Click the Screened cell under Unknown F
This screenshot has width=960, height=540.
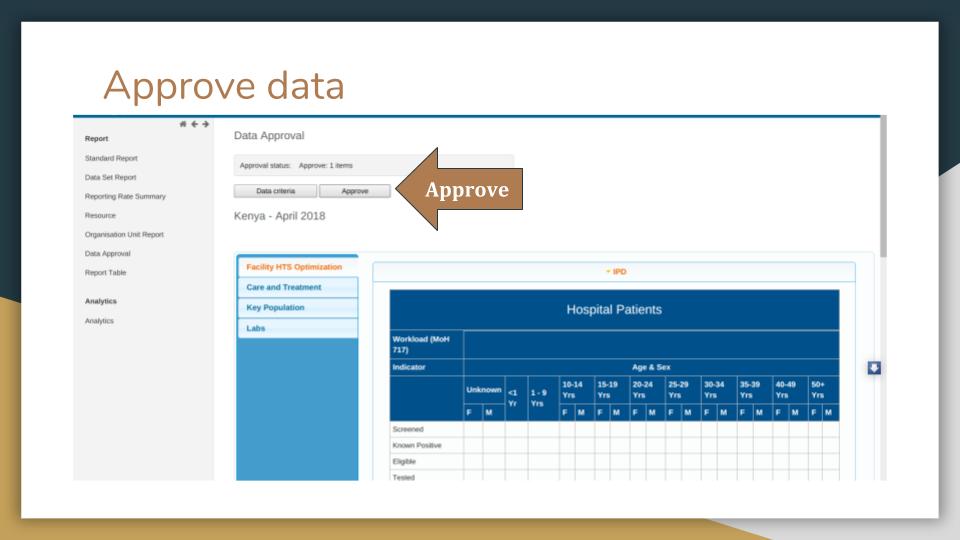(473, 429)
